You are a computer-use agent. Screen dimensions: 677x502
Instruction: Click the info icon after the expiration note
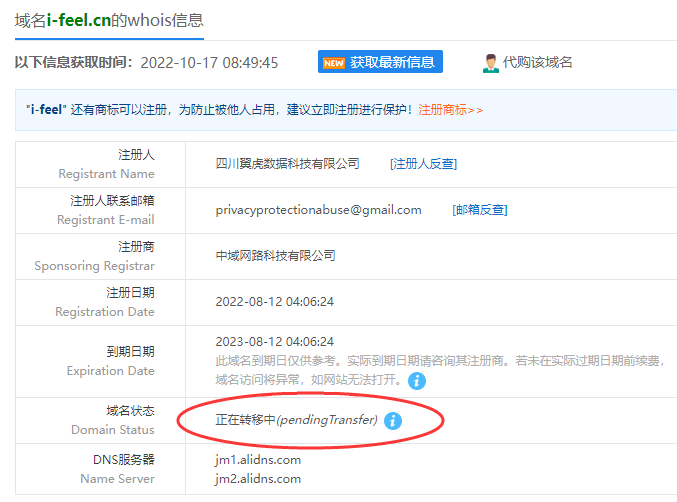[x=417, y=380]
